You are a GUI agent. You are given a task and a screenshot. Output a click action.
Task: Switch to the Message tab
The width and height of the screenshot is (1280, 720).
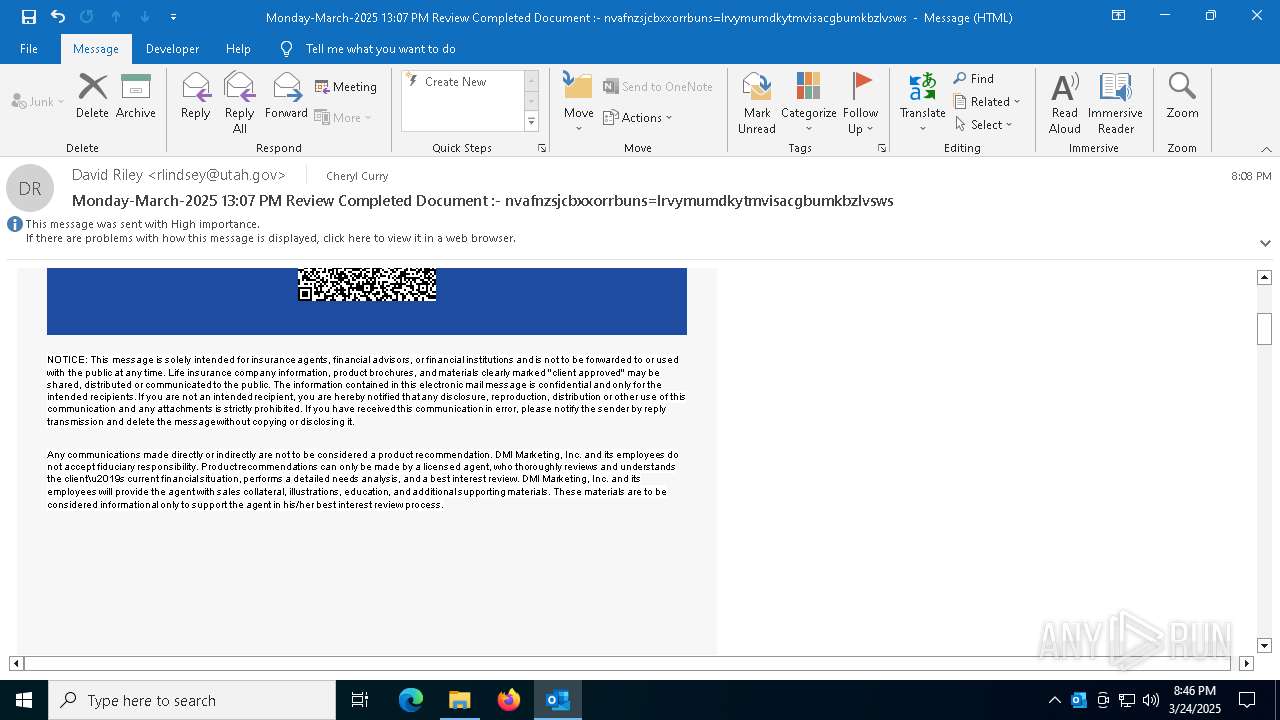[x=96, y=49]
